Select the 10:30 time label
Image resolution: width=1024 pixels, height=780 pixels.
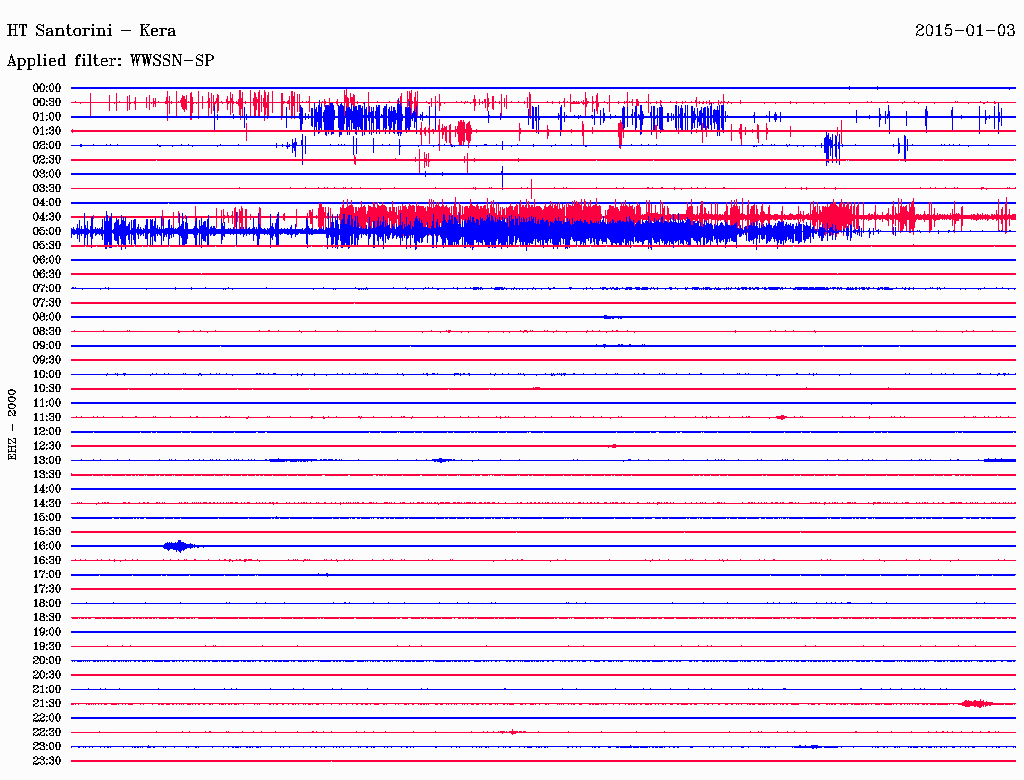[x=47, y=388]
